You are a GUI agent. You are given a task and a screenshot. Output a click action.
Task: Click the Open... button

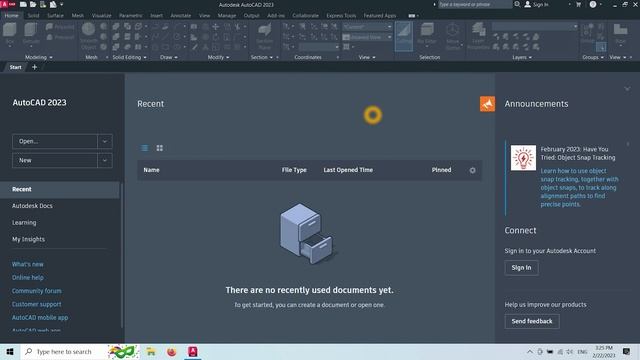point(55,142)
